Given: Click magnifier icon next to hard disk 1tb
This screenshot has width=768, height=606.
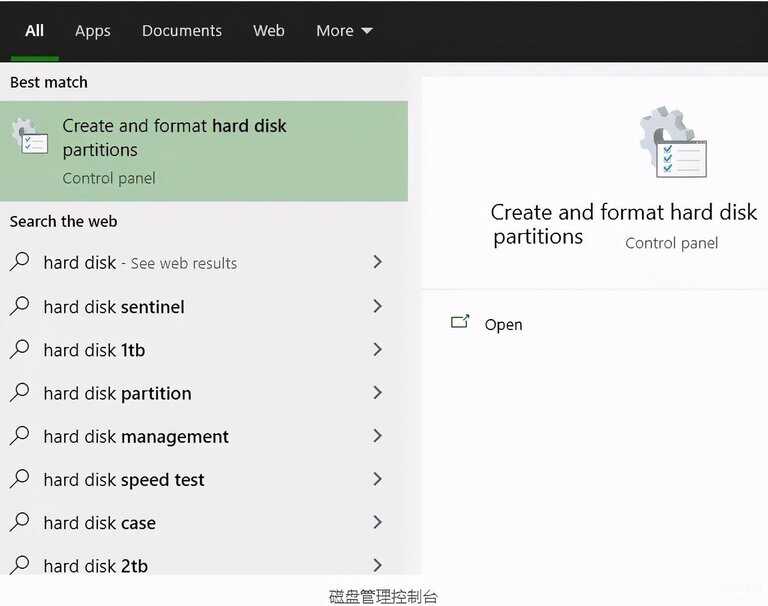Looking at the screenshot, I should tap(20, 349).
